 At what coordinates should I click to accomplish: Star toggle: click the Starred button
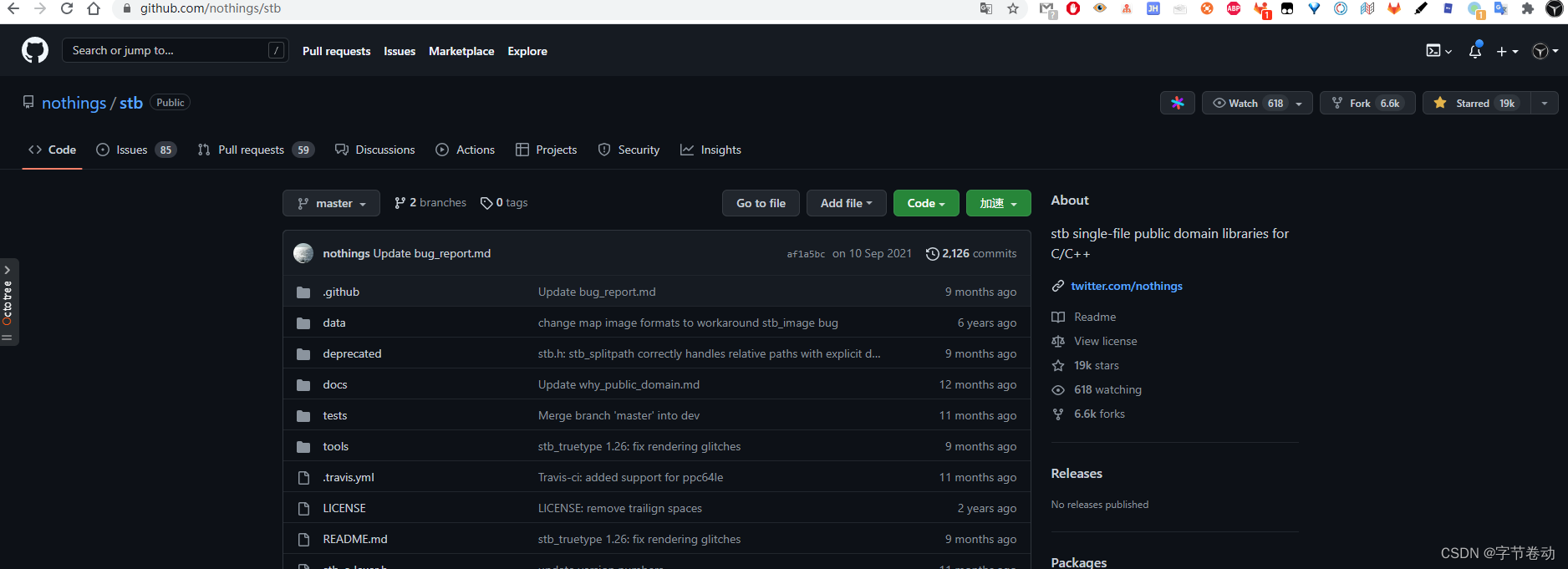tap(1476, 103)
